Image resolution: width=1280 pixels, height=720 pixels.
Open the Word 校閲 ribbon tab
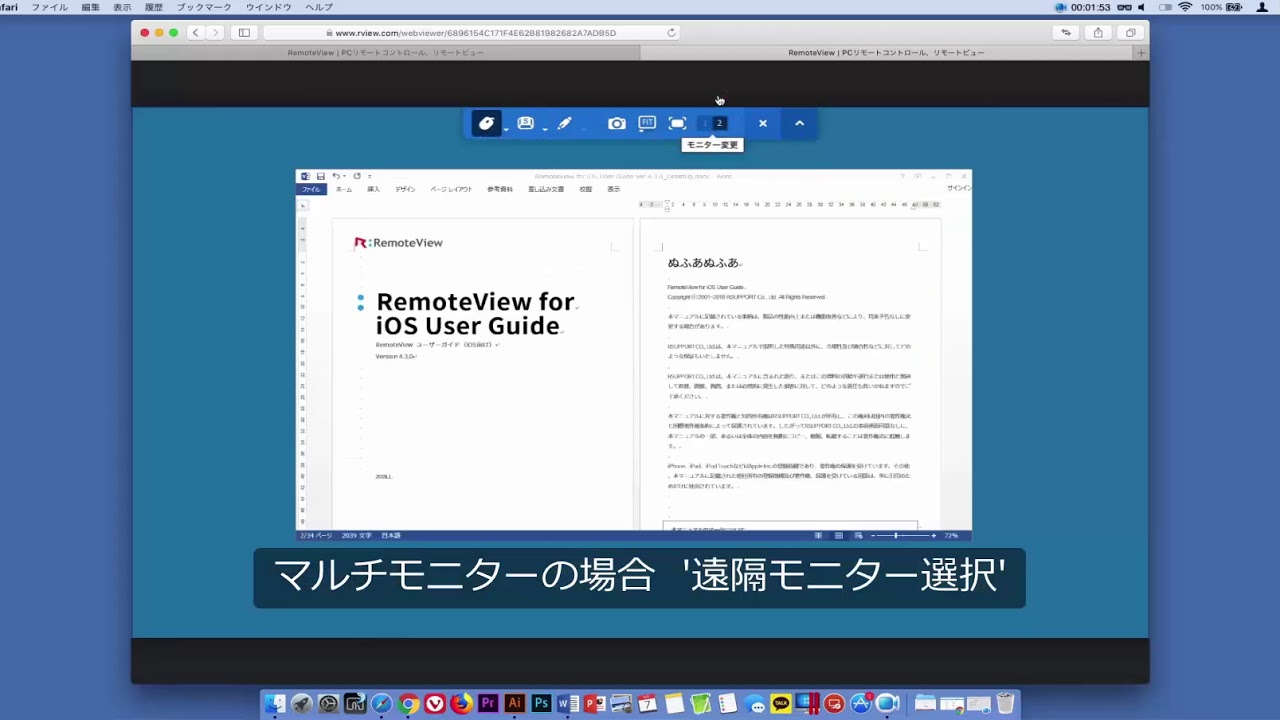(586, 189)
